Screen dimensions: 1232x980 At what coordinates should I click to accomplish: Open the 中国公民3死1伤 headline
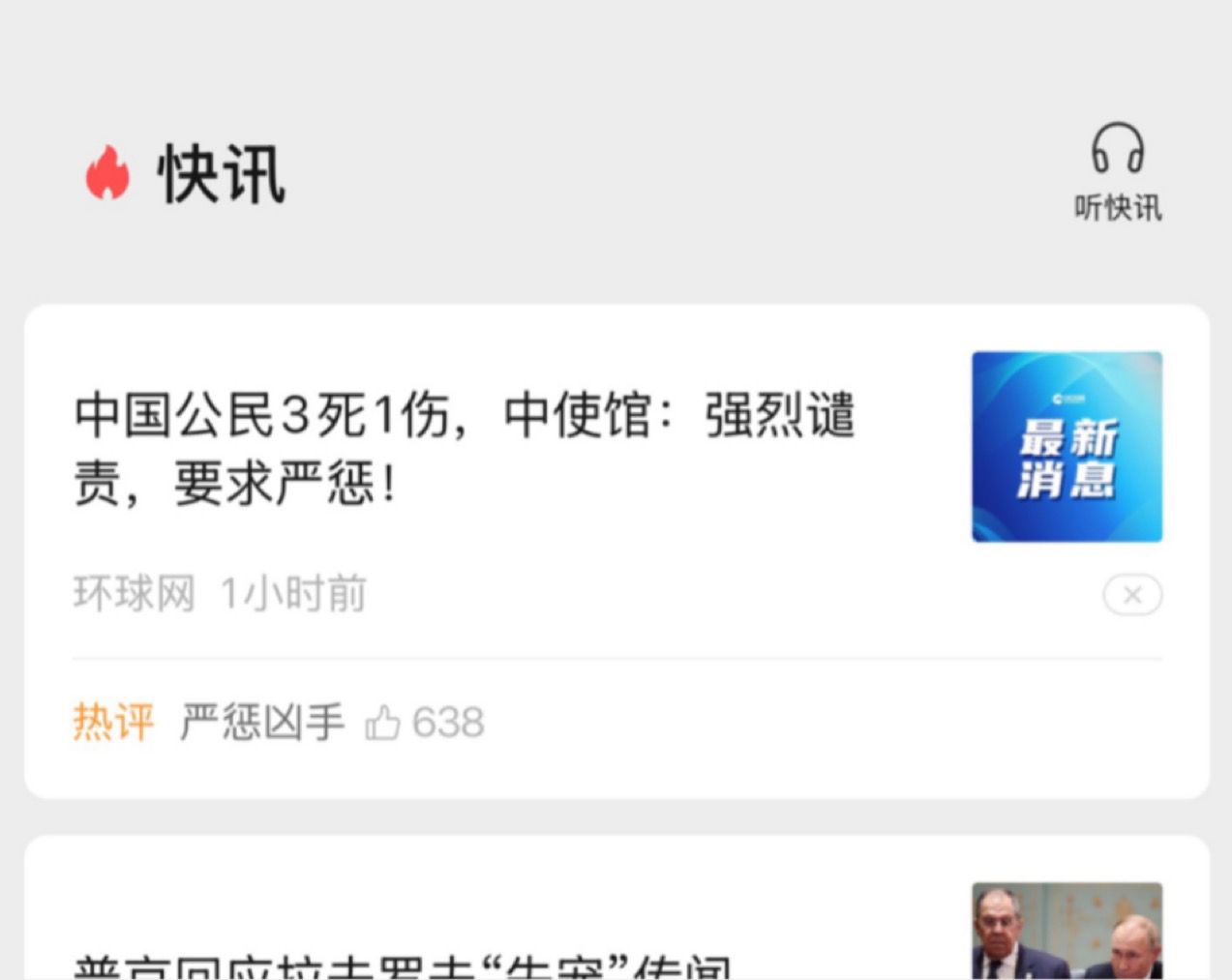(x=465, y=448)
